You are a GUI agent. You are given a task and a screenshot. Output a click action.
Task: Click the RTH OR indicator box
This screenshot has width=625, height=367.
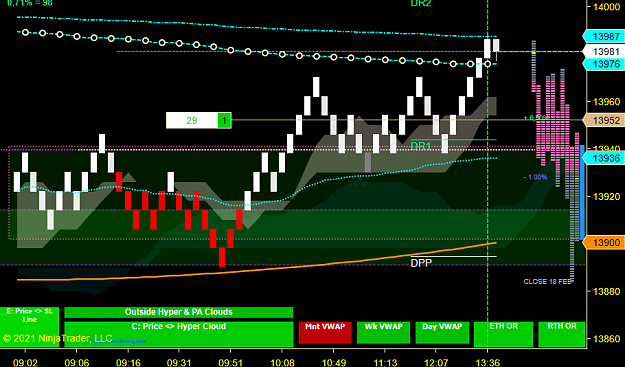coord(562,334)
